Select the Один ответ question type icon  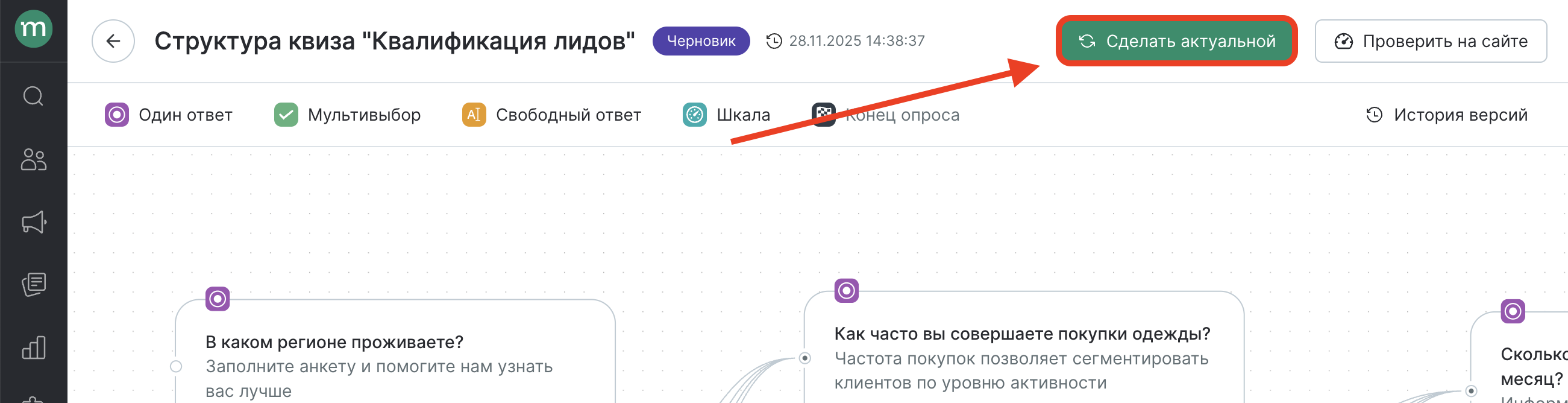tap(117, 115)
